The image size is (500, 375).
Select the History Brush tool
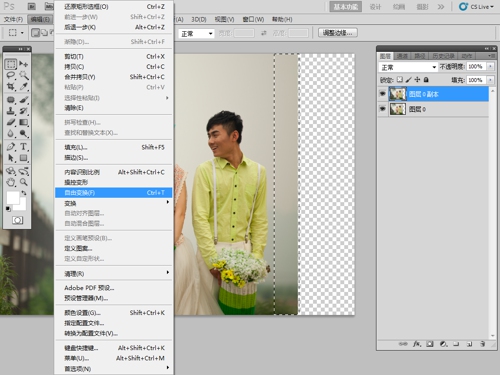pyautogui.click(x=23, y=111)
